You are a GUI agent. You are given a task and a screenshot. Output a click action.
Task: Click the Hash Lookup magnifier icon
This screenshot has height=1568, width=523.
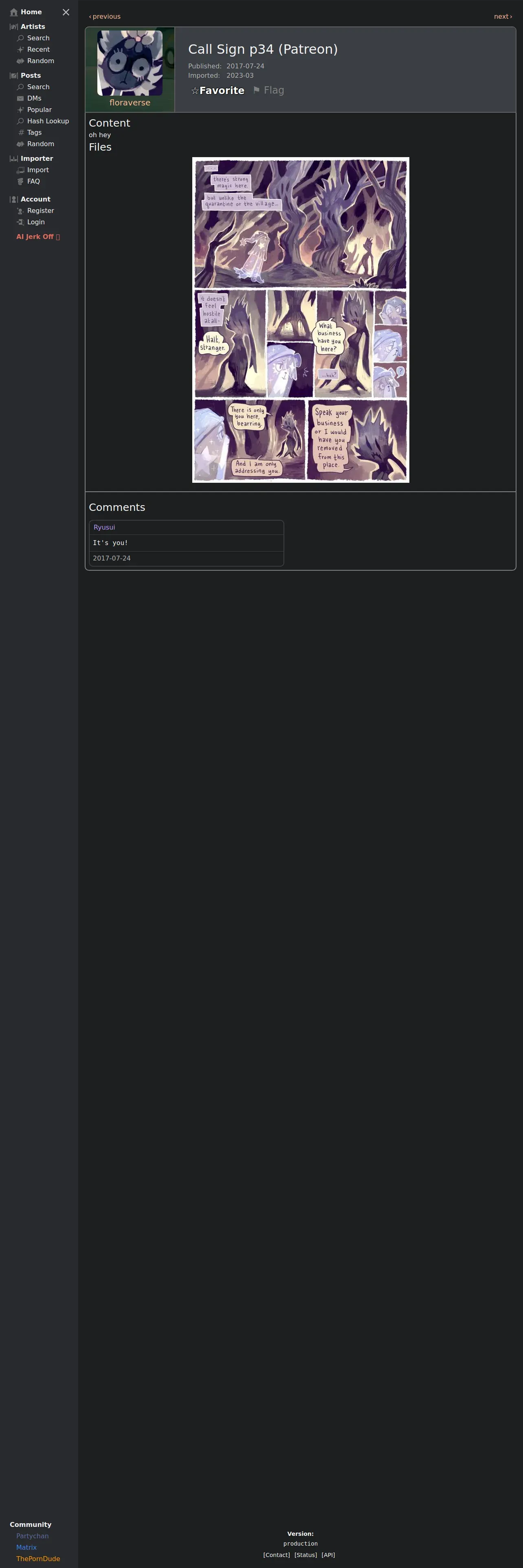coord(21,121)
